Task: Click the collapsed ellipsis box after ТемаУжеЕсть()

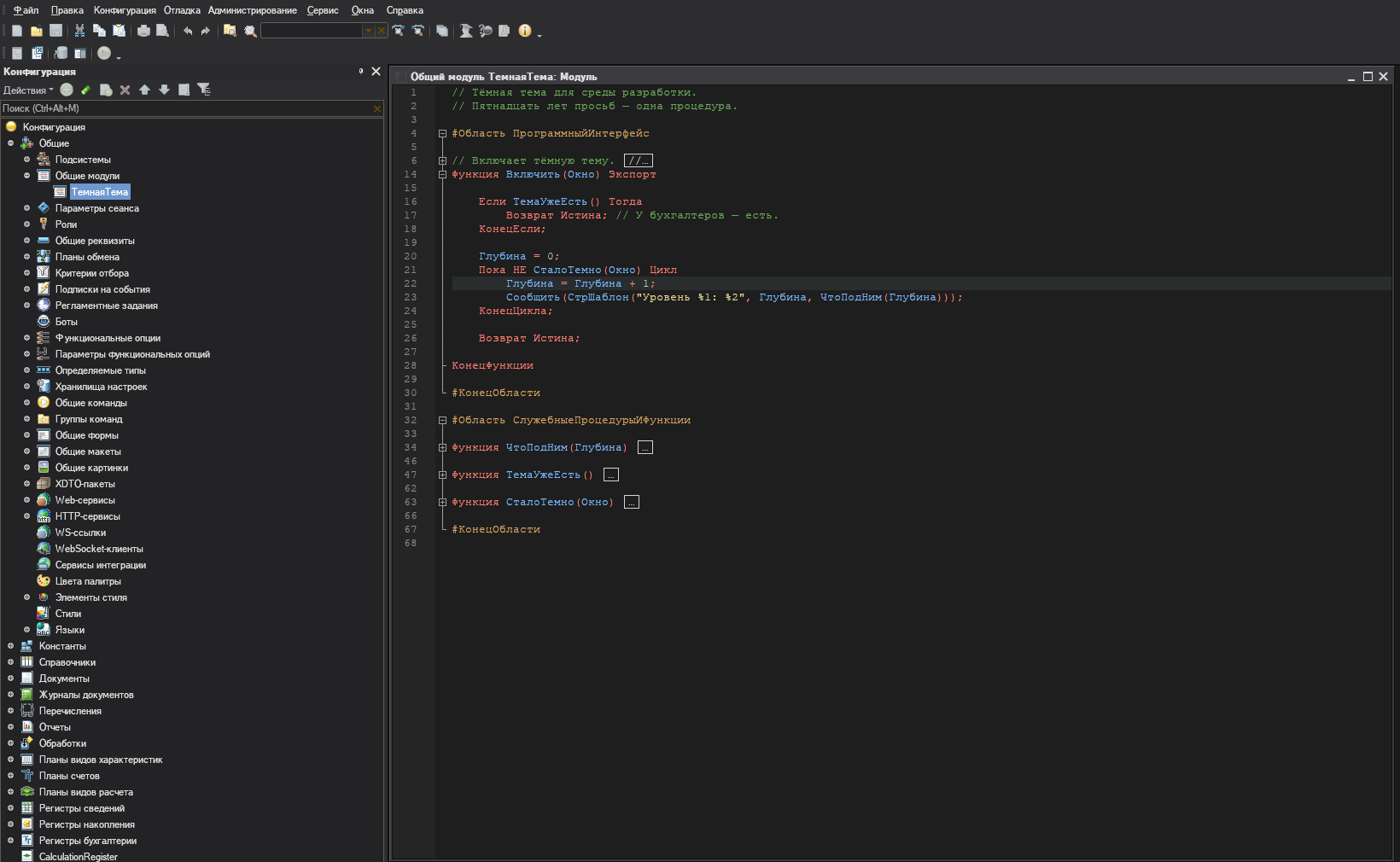Action: (x=611, y=475)
